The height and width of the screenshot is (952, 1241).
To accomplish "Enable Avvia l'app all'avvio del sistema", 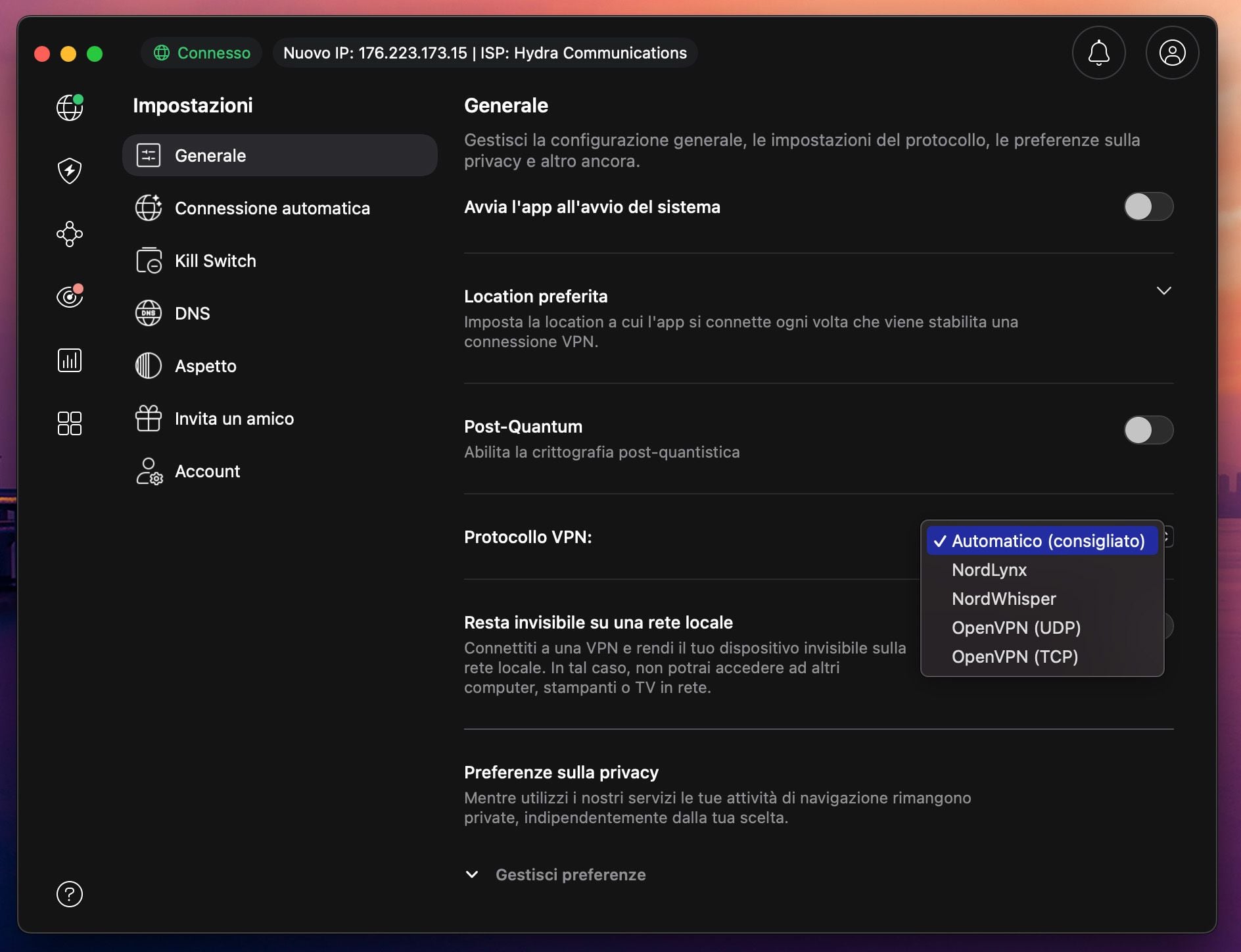I will 1148,206.
